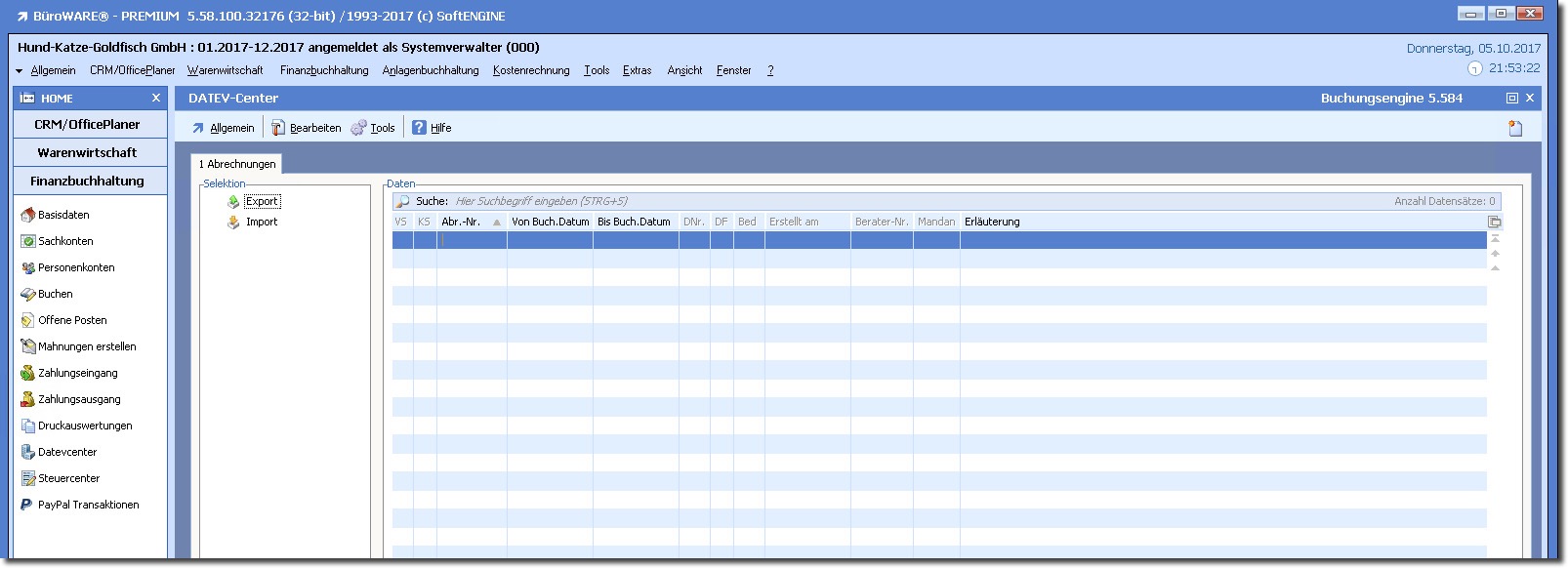This screenshot has width=1568, height=568.
Task: Click the notes icon at toolbar right
Action: [x=1515, y=128]
